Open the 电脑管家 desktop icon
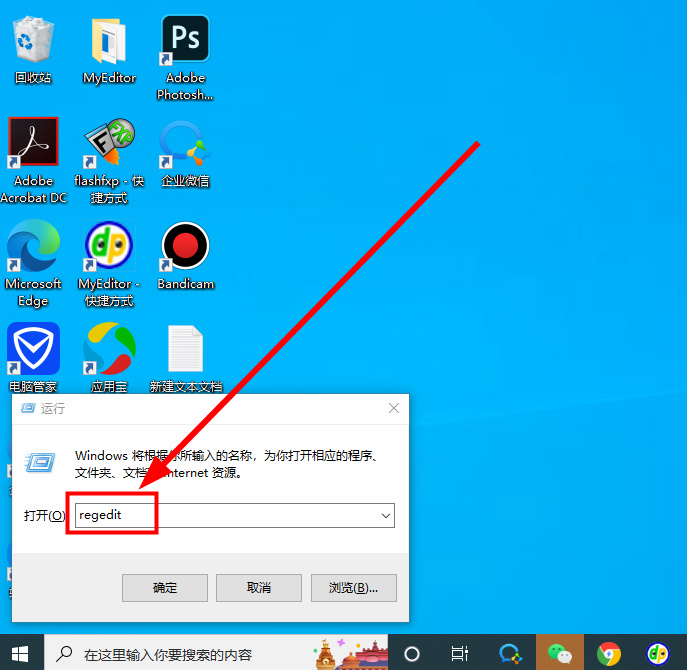The height and width of the screenshot is (670, 687). 33,350
